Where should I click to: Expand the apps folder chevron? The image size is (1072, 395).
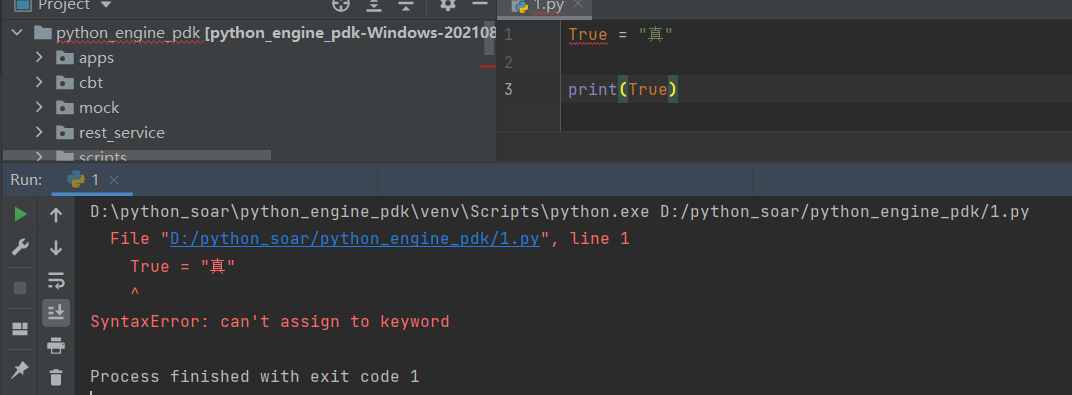click(x=40, y=57)
